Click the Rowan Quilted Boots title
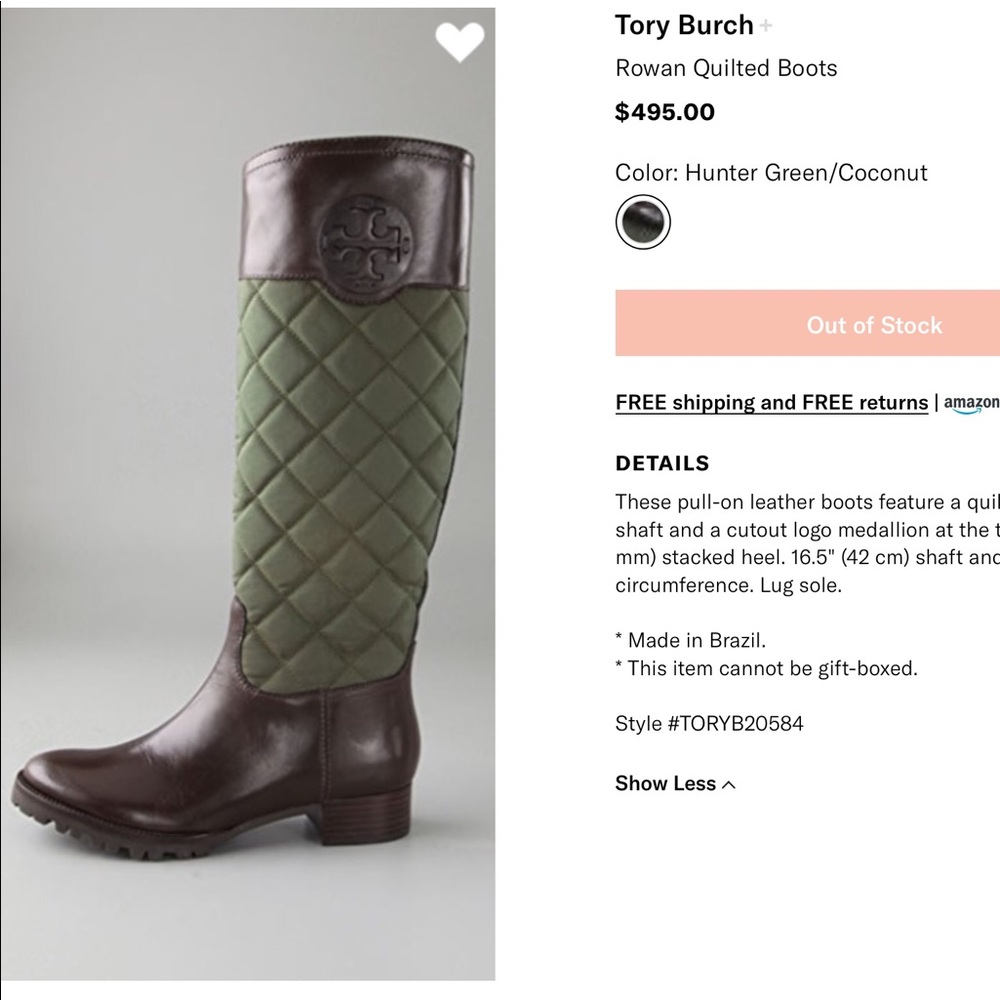The image size is (1000, 1000). pyautogui.click(x=726, y=68)
